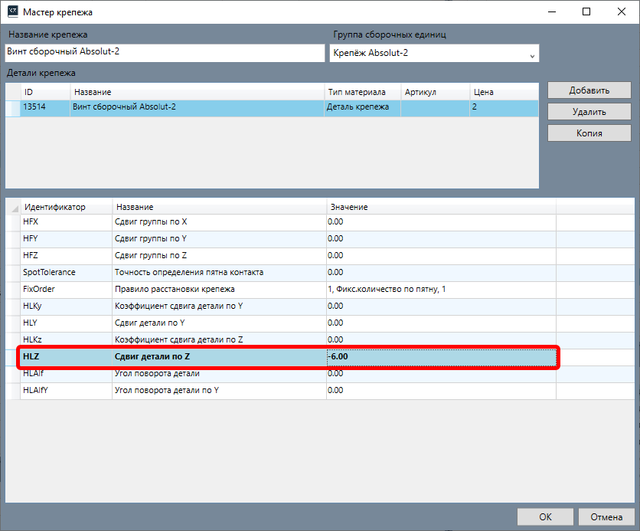Maximize the Мастер крепежа window
The width and height of the screenshot is (640, 531).
click(586, 11)
